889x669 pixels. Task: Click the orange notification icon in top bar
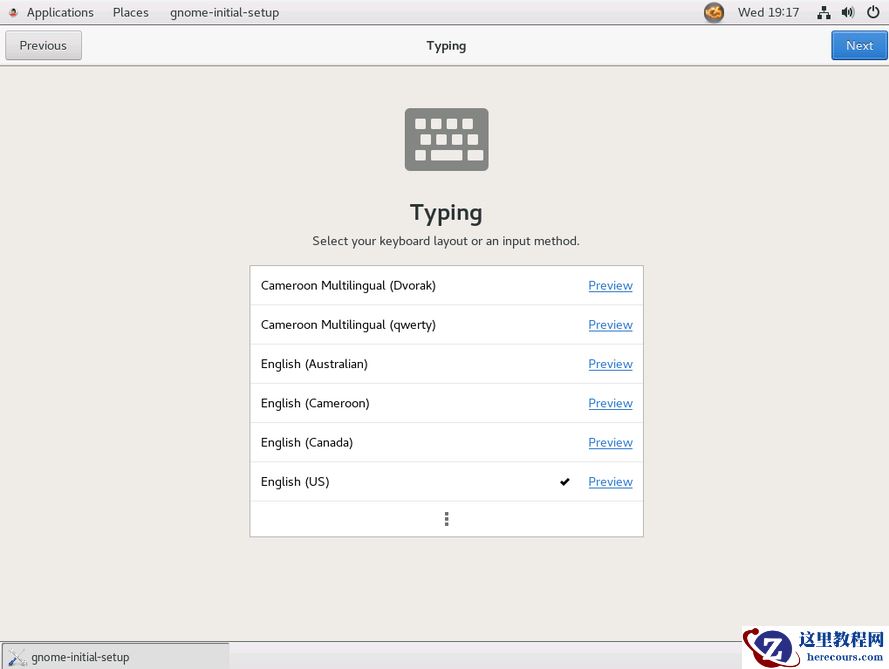(714, 12)
